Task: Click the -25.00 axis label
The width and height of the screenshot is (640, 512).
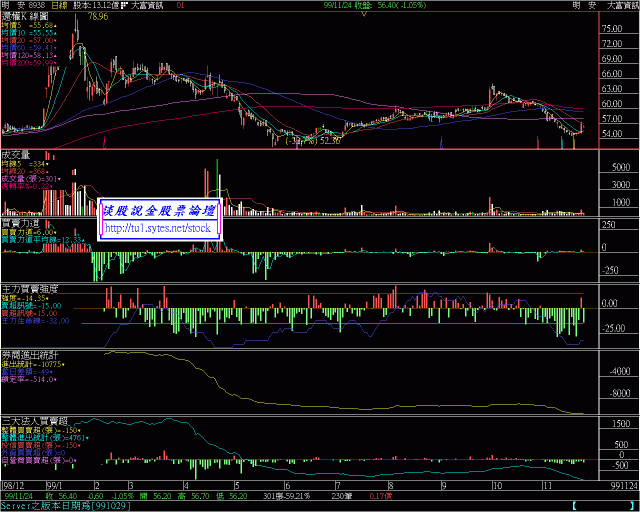Action: tap(613, 329)
